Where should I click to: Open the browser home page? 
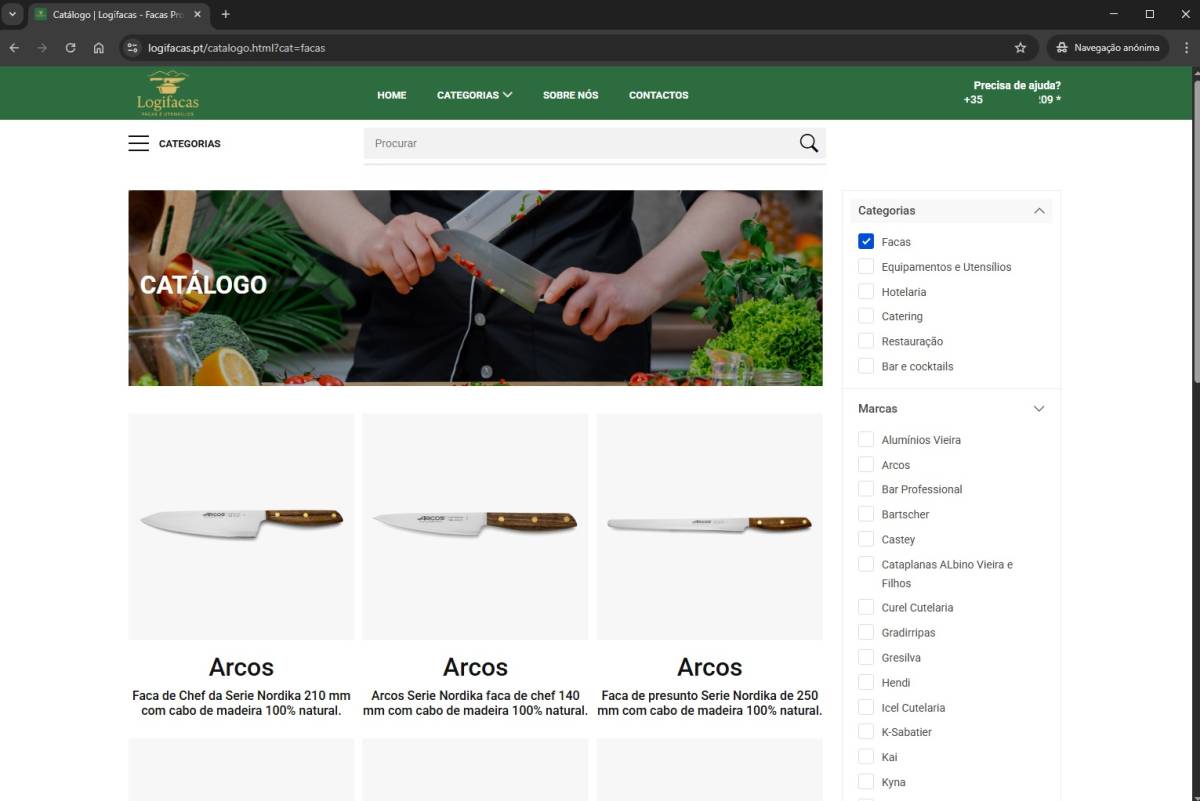(98, 47)
